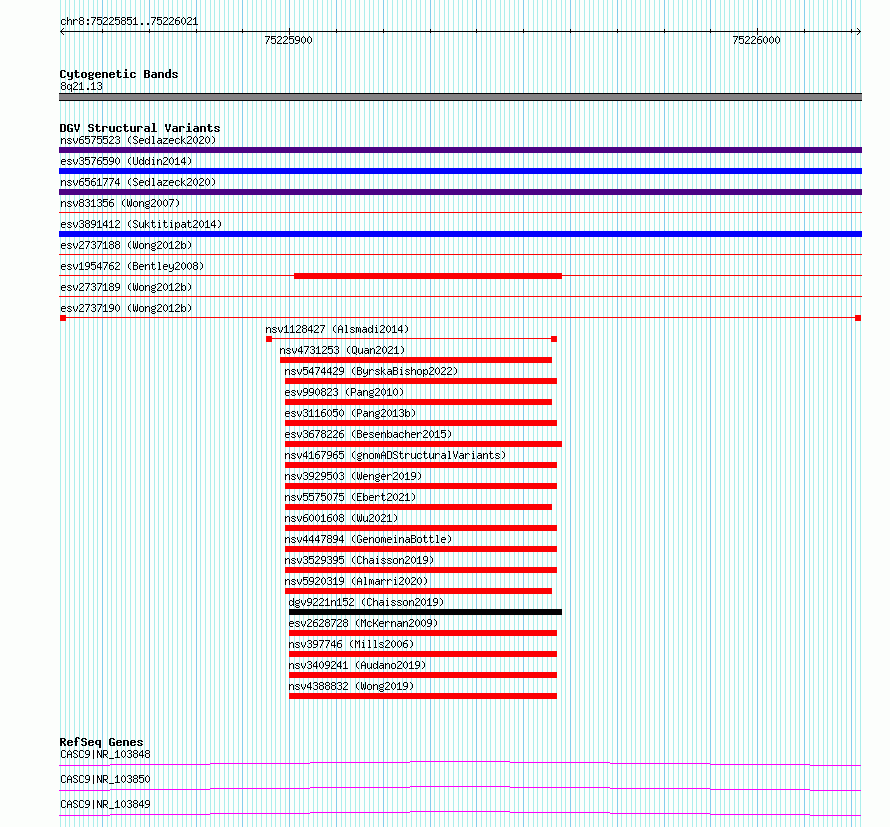This screenshot has height=827, width=890.
Task: Select nsv397746 (Mills2006) label
Action: pyautogui.click(x=351, y=644)
